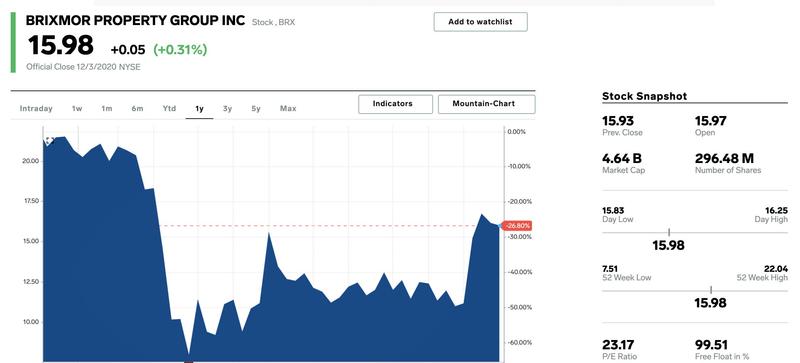Click the 4.64 B Market Cap value
This screenshot has width=800, height=363.
coord(622,158)
